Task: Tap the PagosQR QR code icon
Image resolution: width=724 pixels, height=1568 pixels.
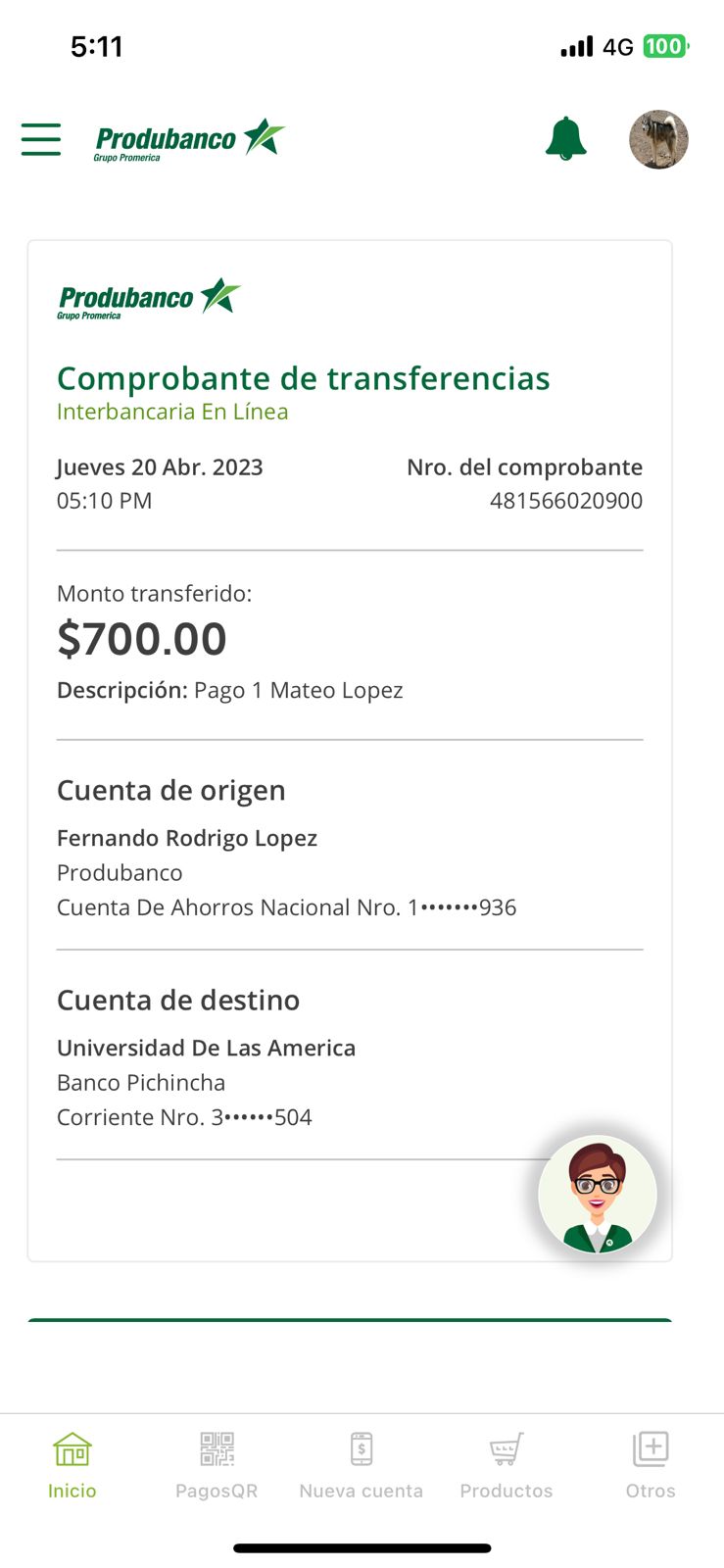Action: click(217, 1448)
